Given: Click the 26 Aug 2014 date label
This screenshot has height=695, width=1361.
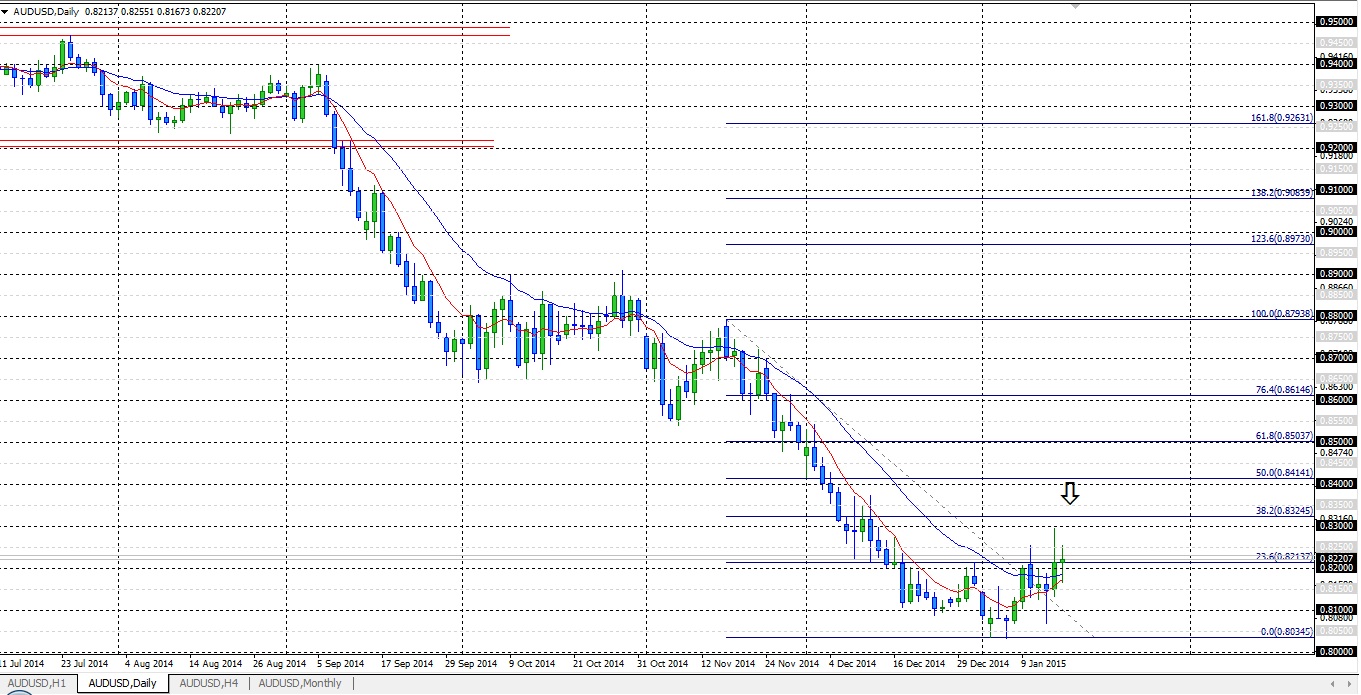Looking at the screenshot, I should pos(280,663).
